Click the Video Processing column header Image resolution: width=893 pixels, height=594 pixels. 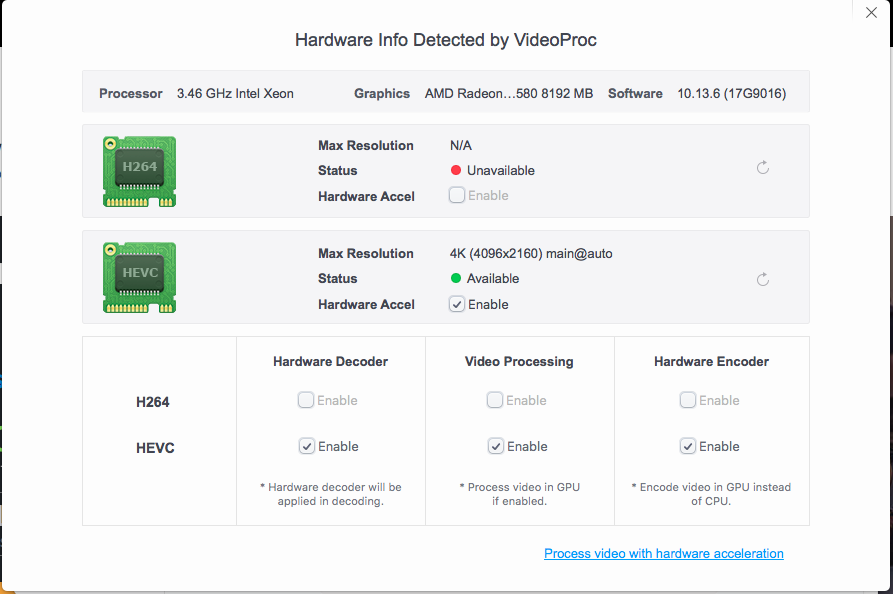point(519,362)
